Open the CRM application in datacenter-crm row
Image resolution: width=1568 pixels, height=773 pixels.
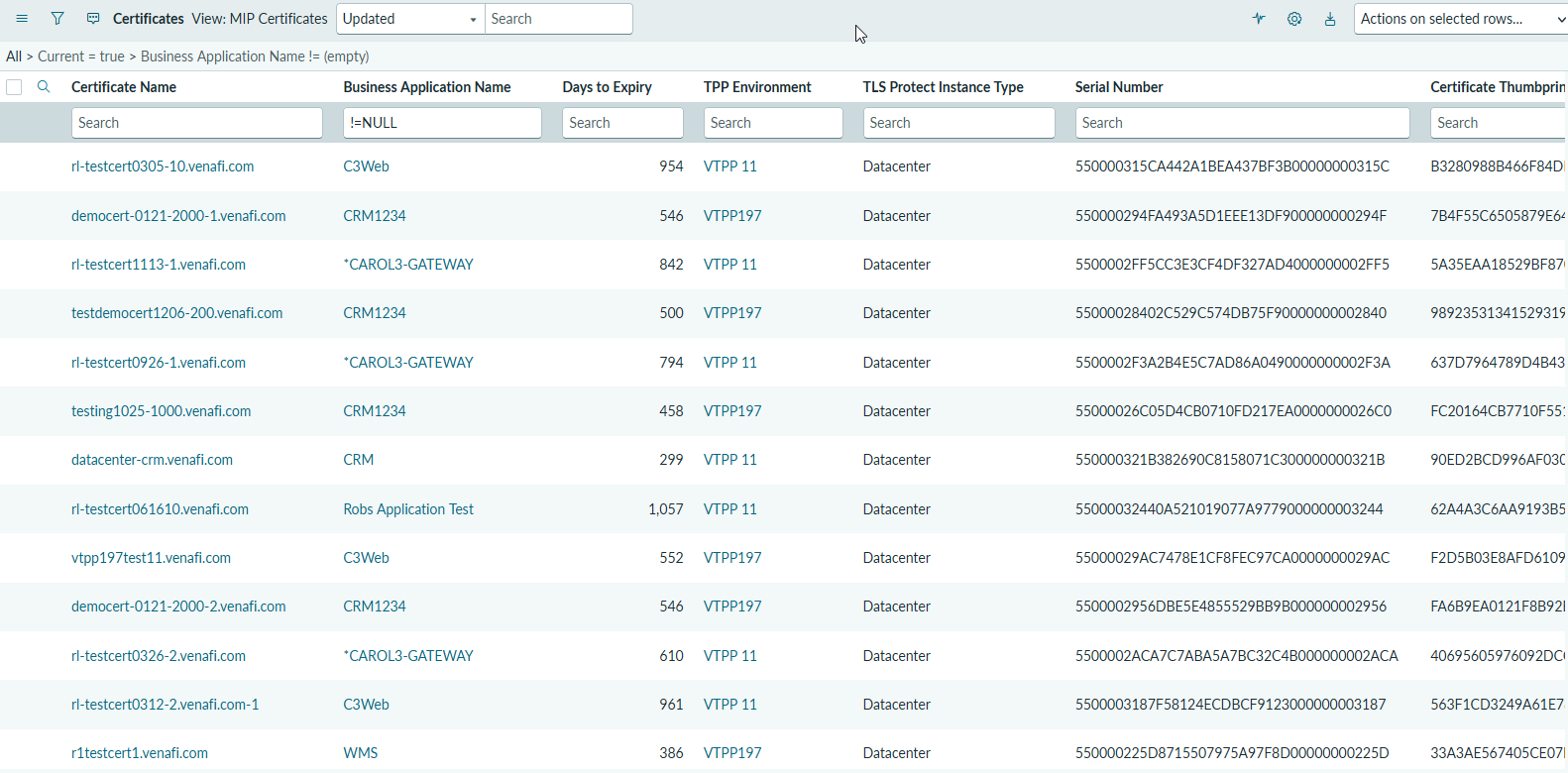(x=359, y=460)
